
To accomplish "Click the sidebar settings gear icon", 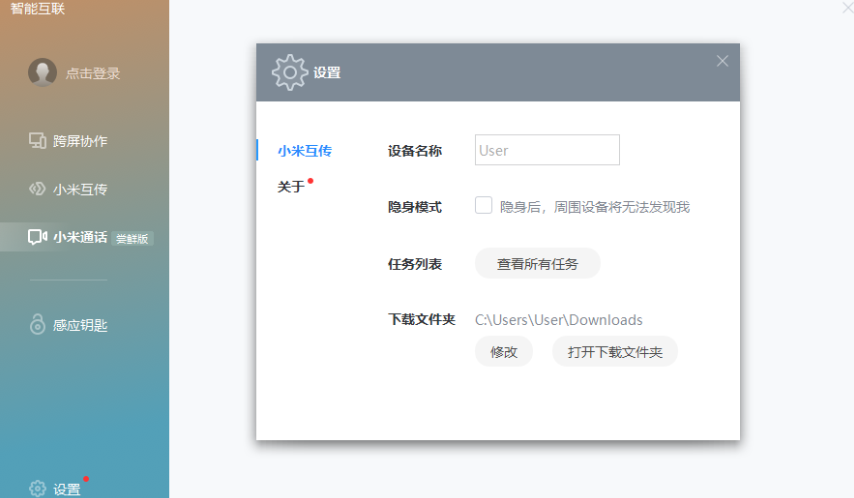I will coord(38,489).
